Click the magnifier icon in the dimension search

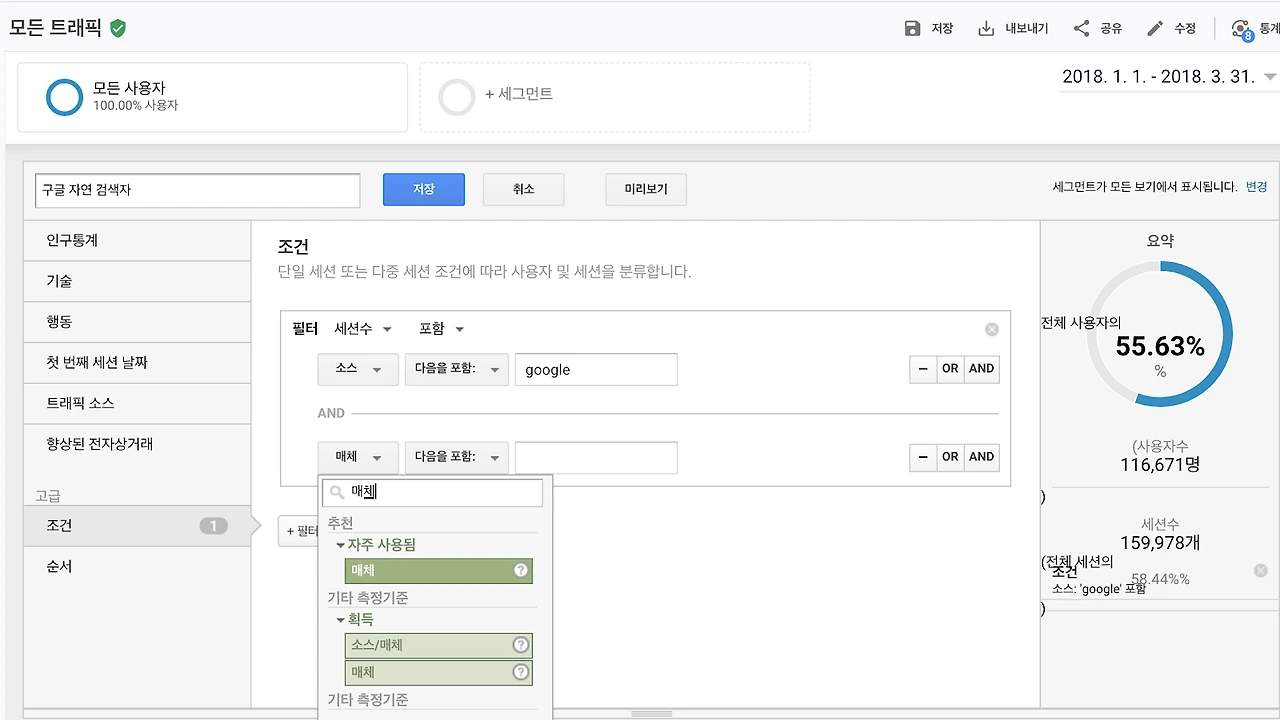coord(337,492)
